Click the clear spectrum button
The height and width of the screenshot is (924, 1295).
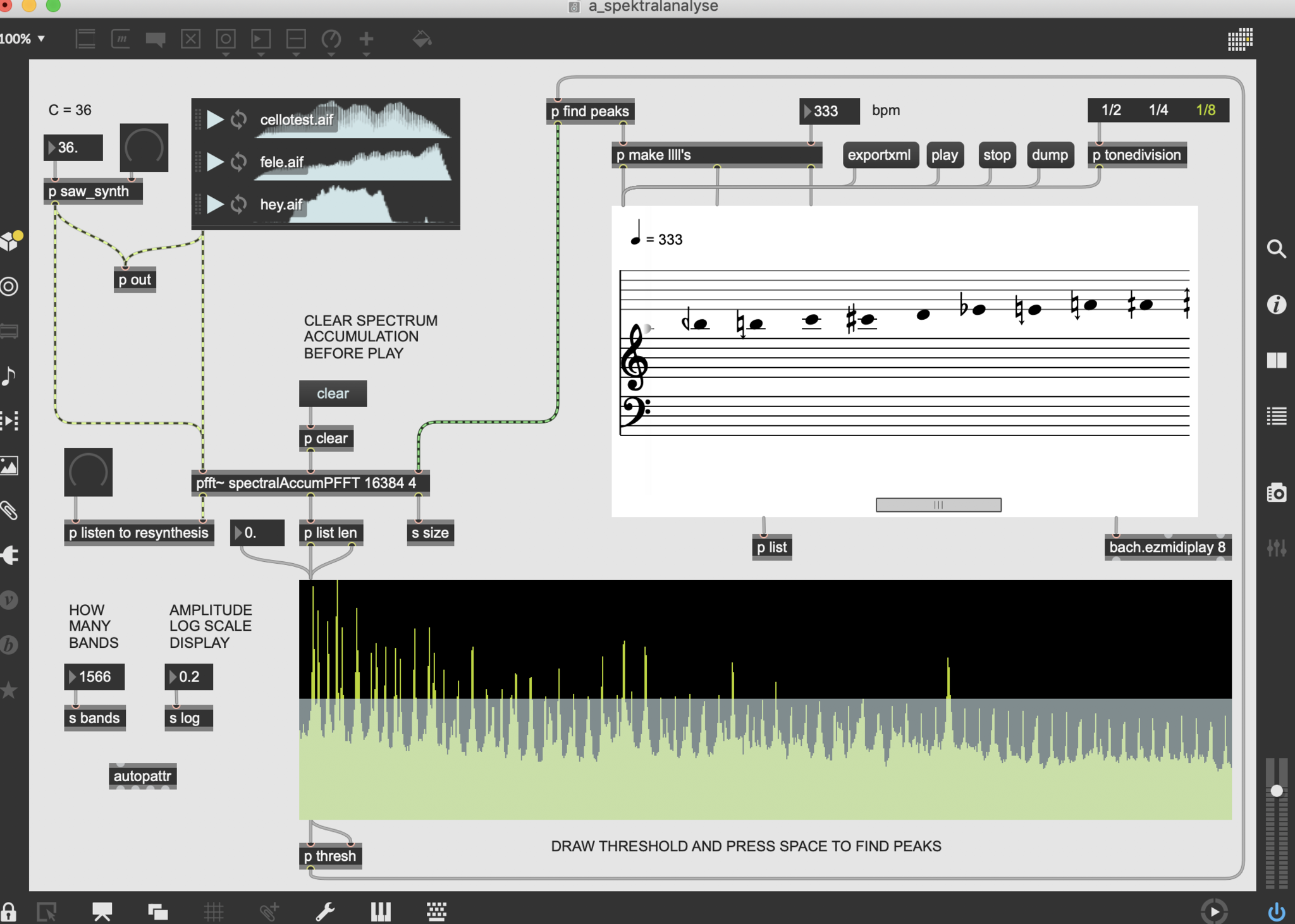point(333,393)
